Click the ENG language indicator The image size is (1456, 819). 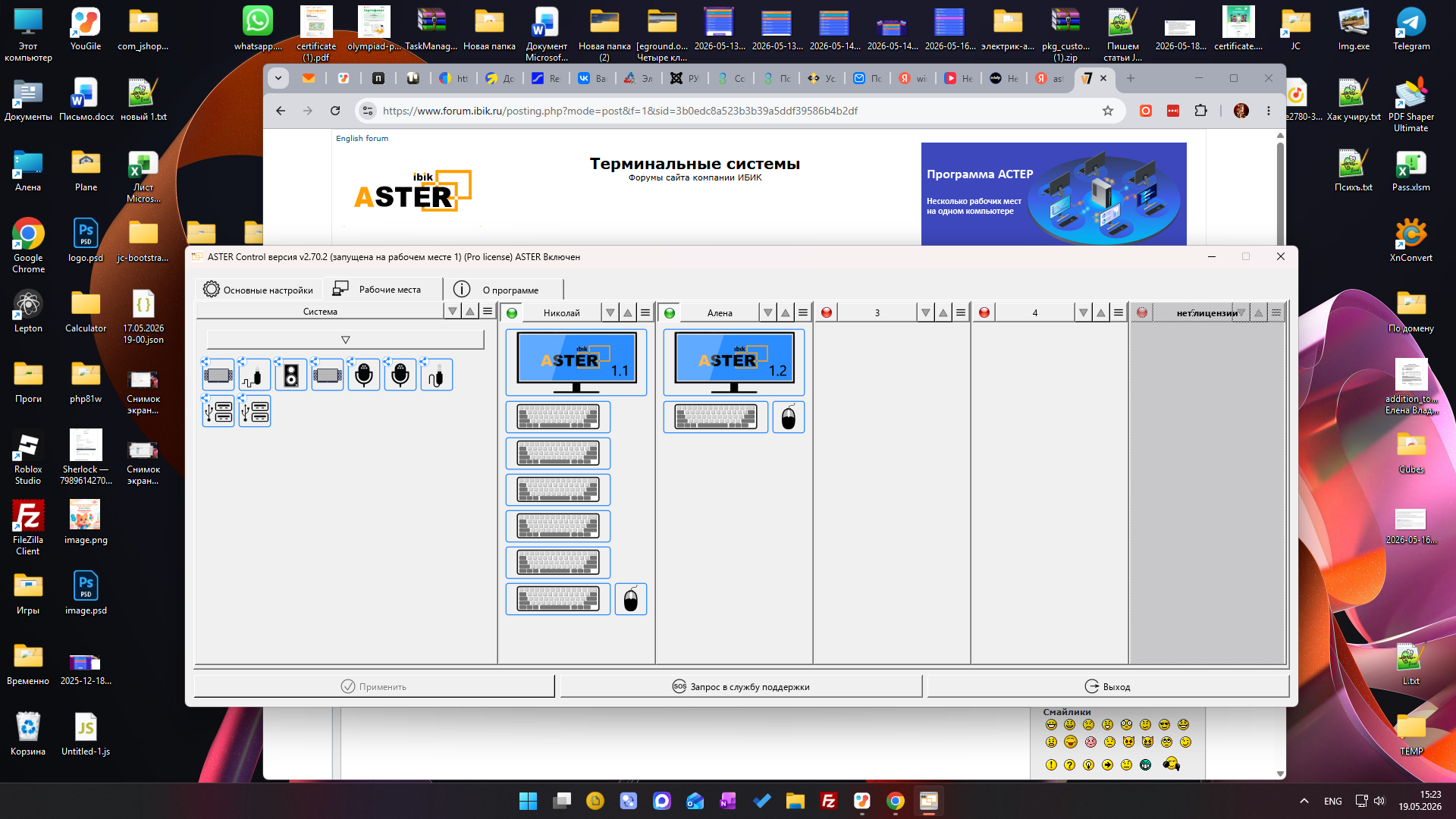1333,801
